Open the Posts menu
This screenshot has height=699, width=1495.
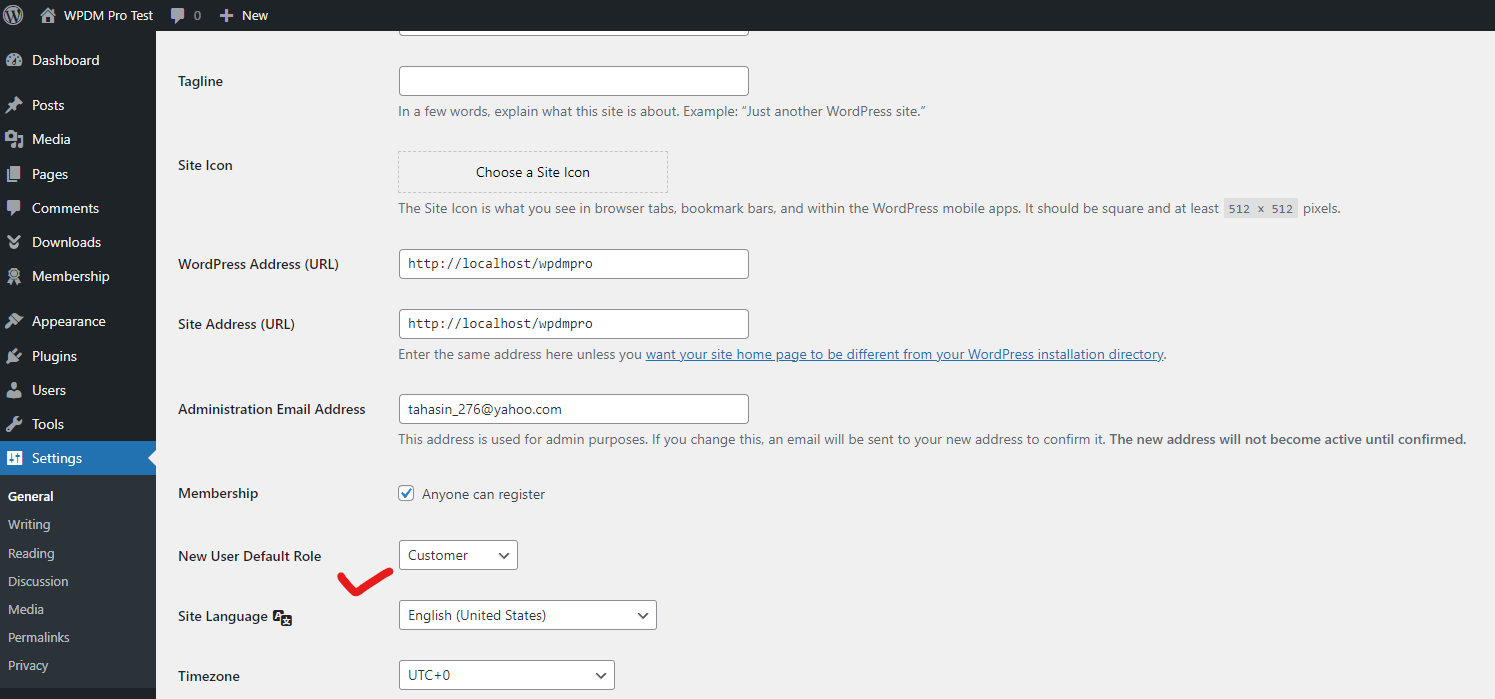[78, 105]
